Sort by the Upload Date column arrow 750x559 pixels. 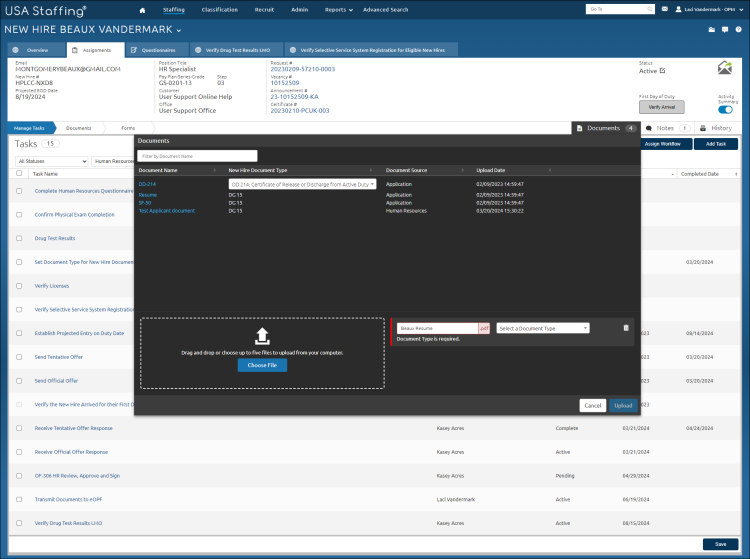pyautogui.click(x=550, y=170)
